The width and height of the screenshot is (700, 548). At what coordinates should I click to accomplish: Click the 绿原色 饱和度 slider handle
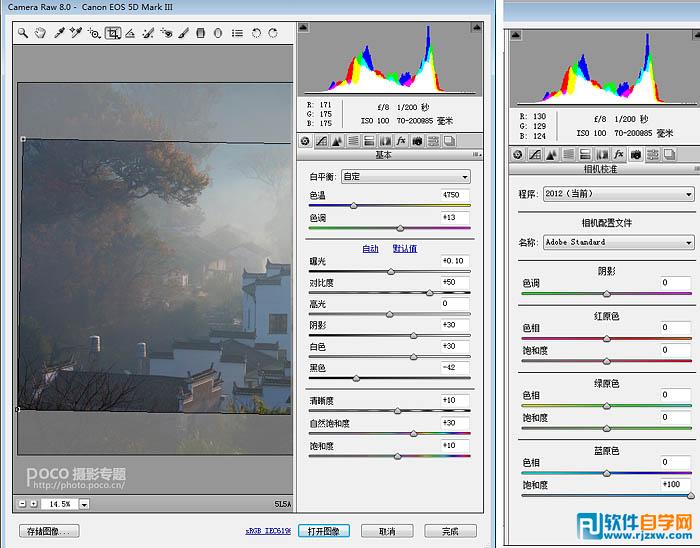click(606, 428)
